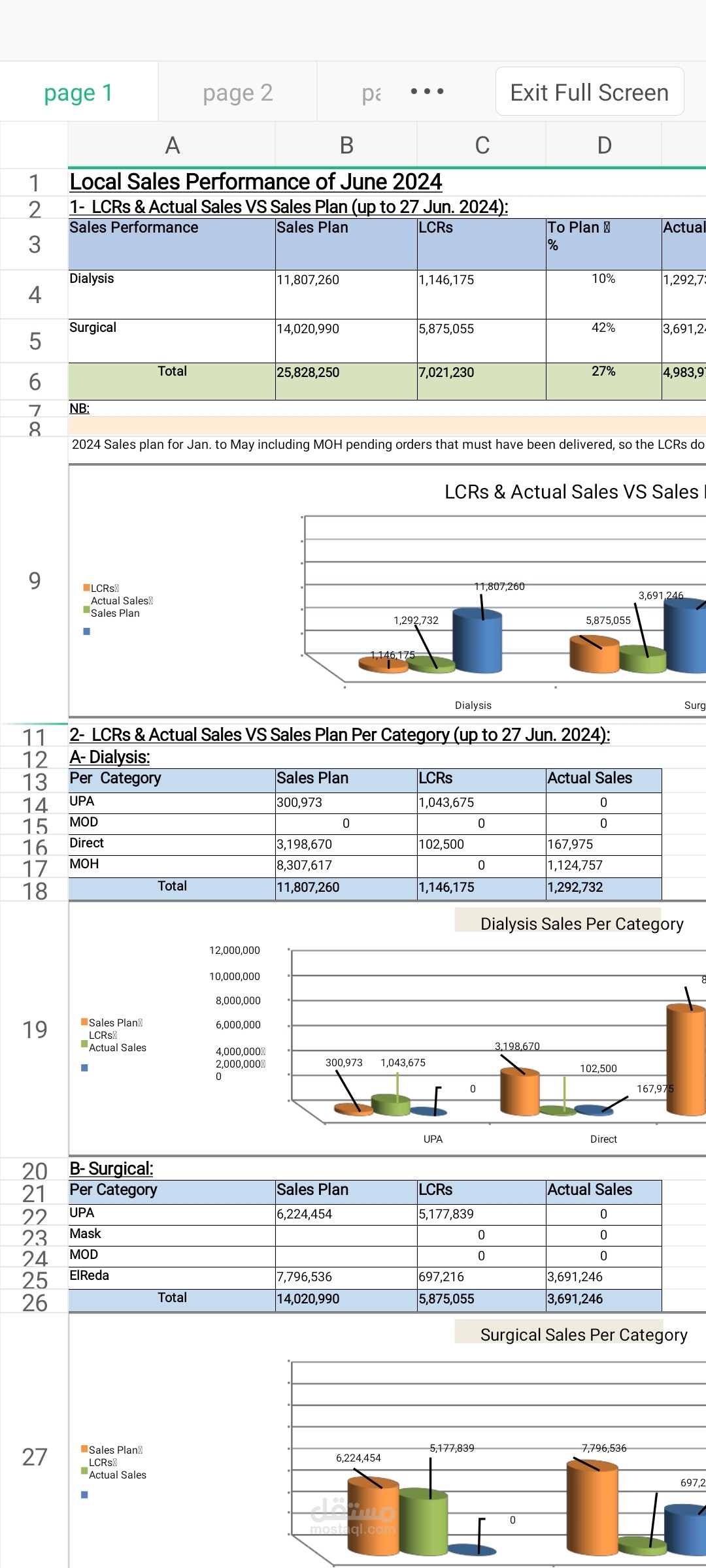Viewport: 706px width, 1568px height.
Task: Click orange Sales Plan legend swatch in Surgical chart
Action: point(84,1448)
